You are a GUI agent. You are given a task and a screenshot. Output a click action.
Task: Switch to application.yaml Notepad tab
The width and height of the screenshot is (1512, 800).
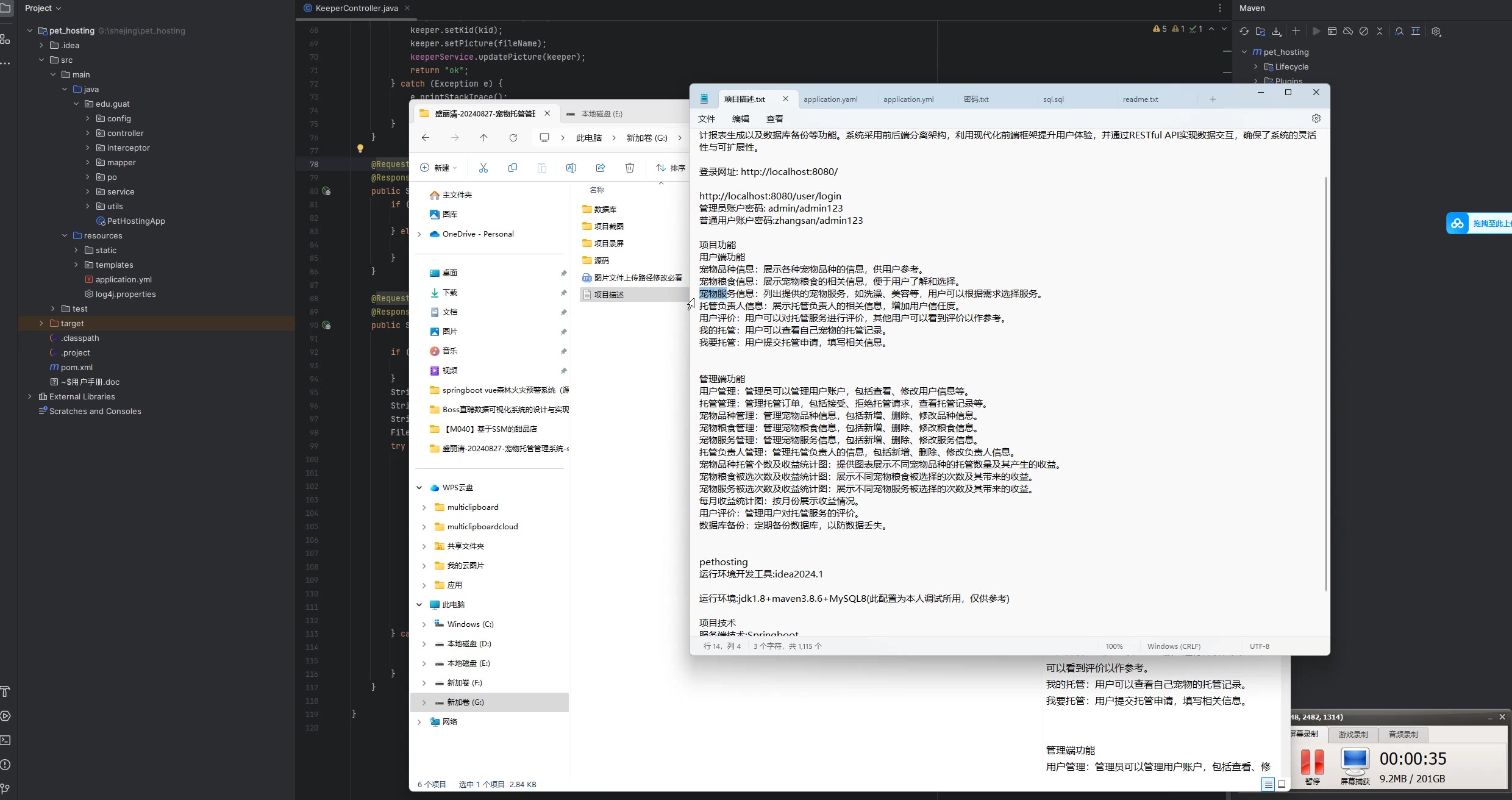point(830,99)
